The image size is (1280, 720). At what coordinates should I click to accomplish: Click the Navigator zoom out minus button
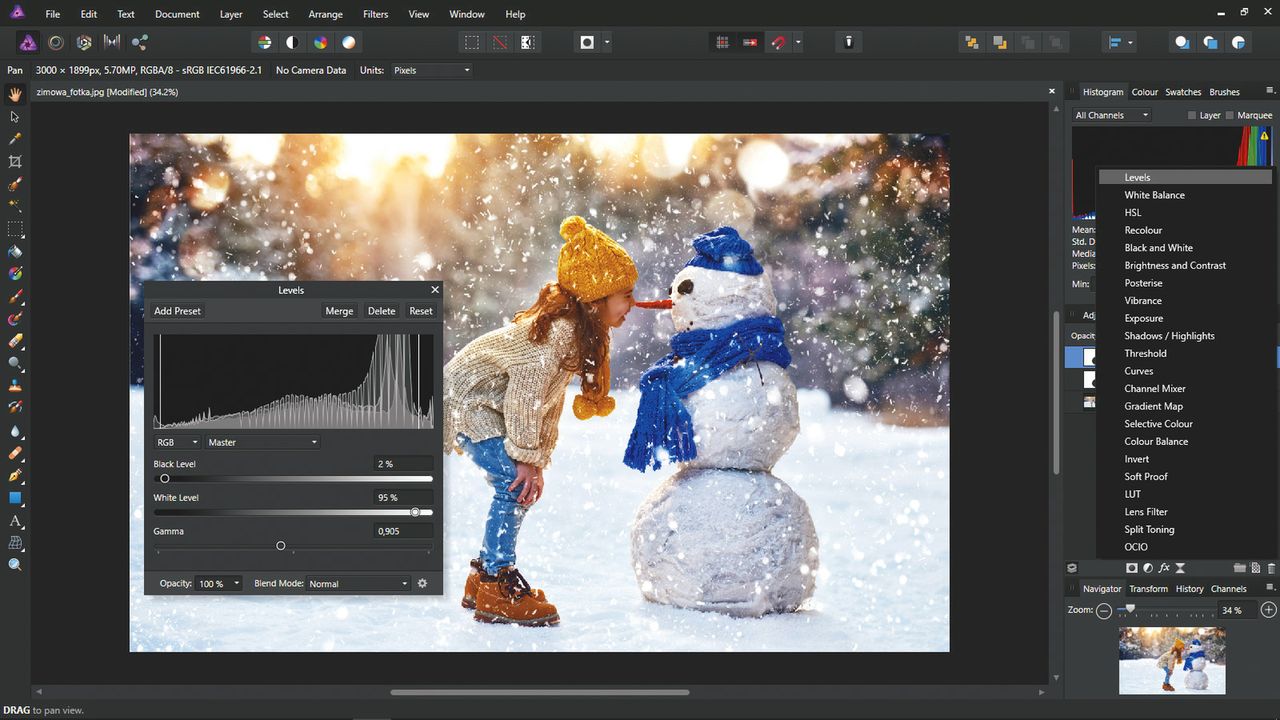coord(1104,610)
